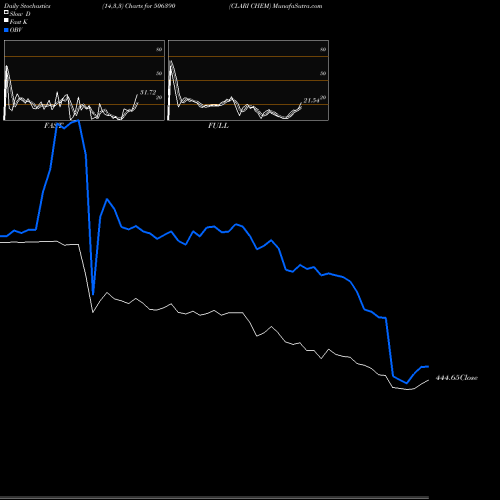500x500 pixels.
Task: Select the 'Daily Stochastics' title text
Action: (x=27, y=6)
